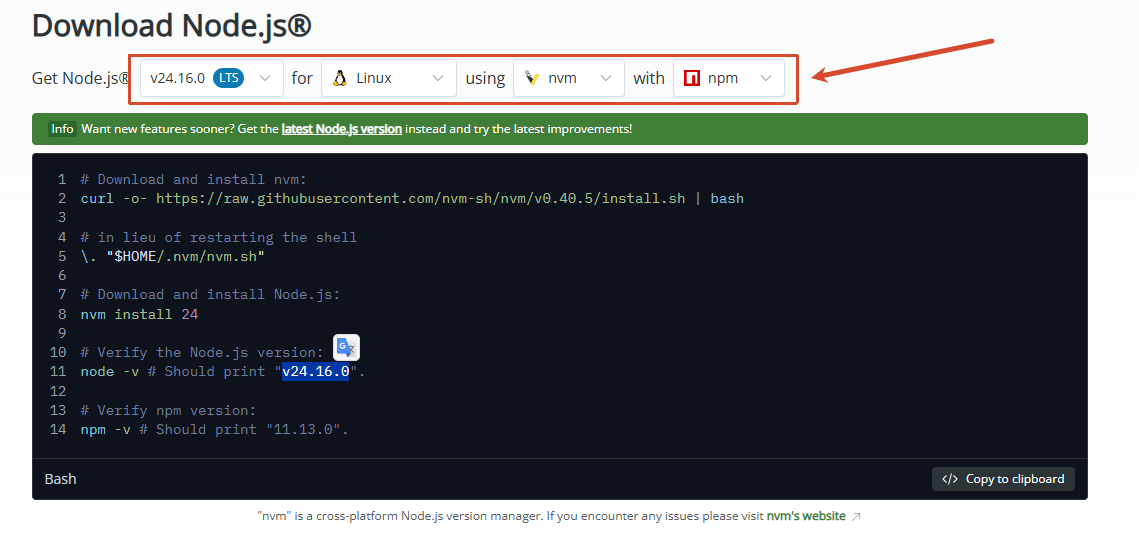Open the nvm's website link
The height and width of the screenshot is (534, 1139).
(806, 516)
